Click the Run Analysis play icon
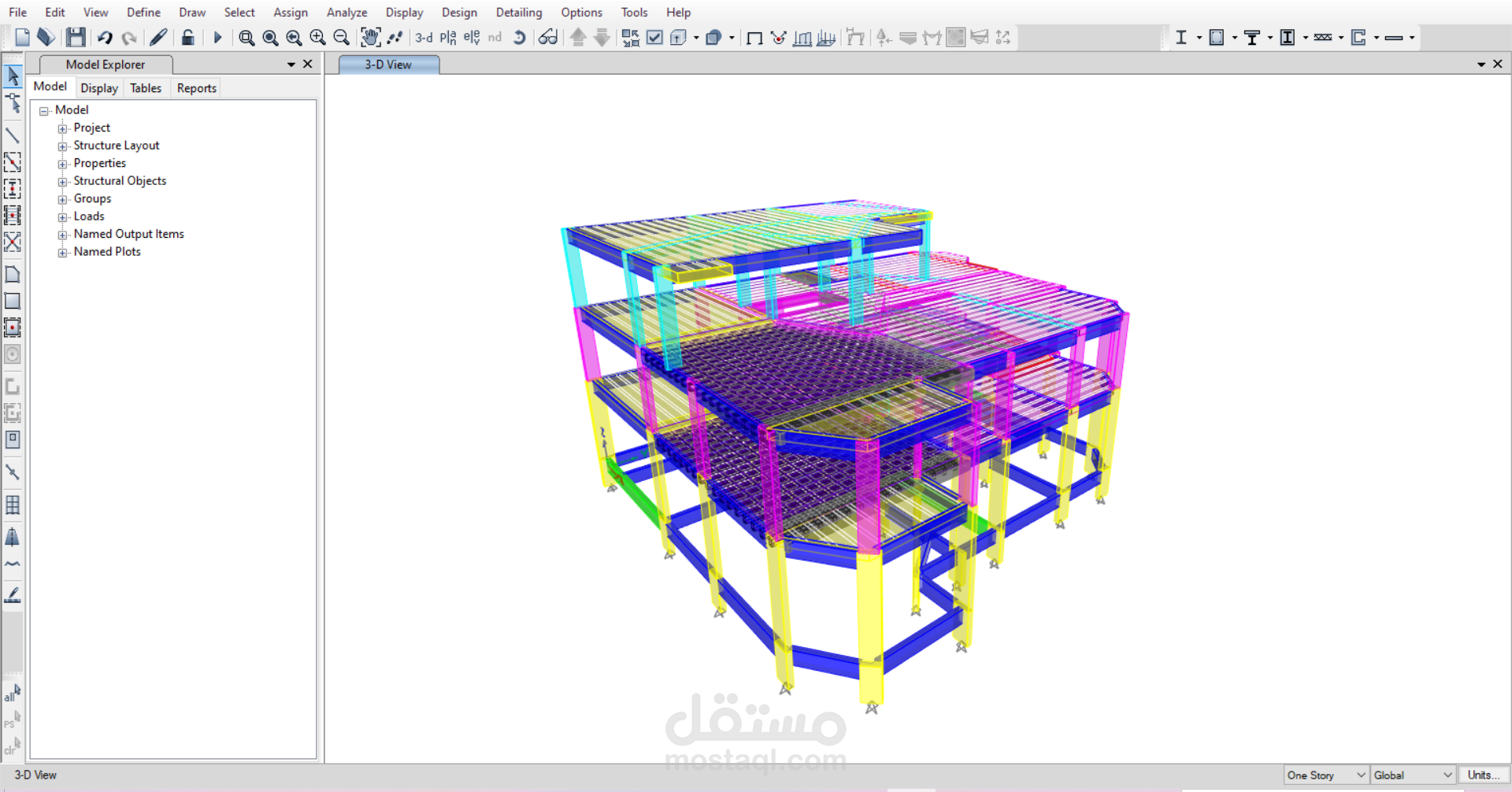This screenshot has width=1512, height=792. pyautogui.click(x=217, y=37)
